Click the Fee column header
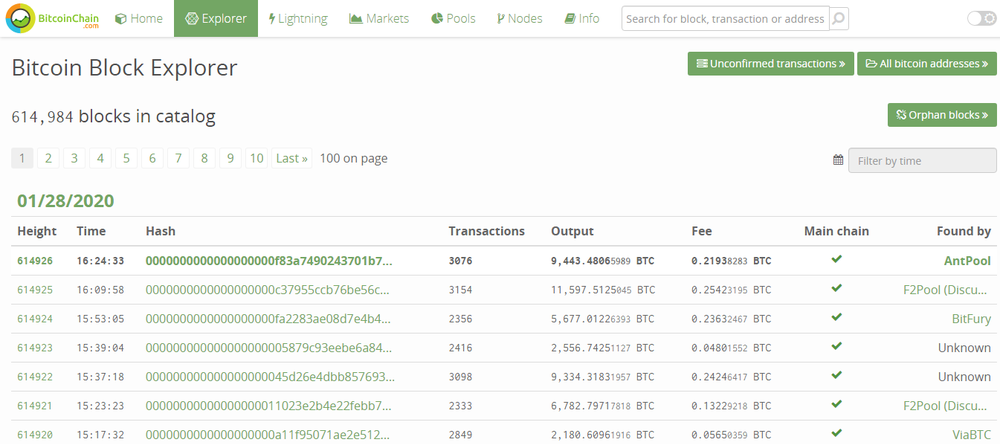The image size is (1000, 444). 702,231
